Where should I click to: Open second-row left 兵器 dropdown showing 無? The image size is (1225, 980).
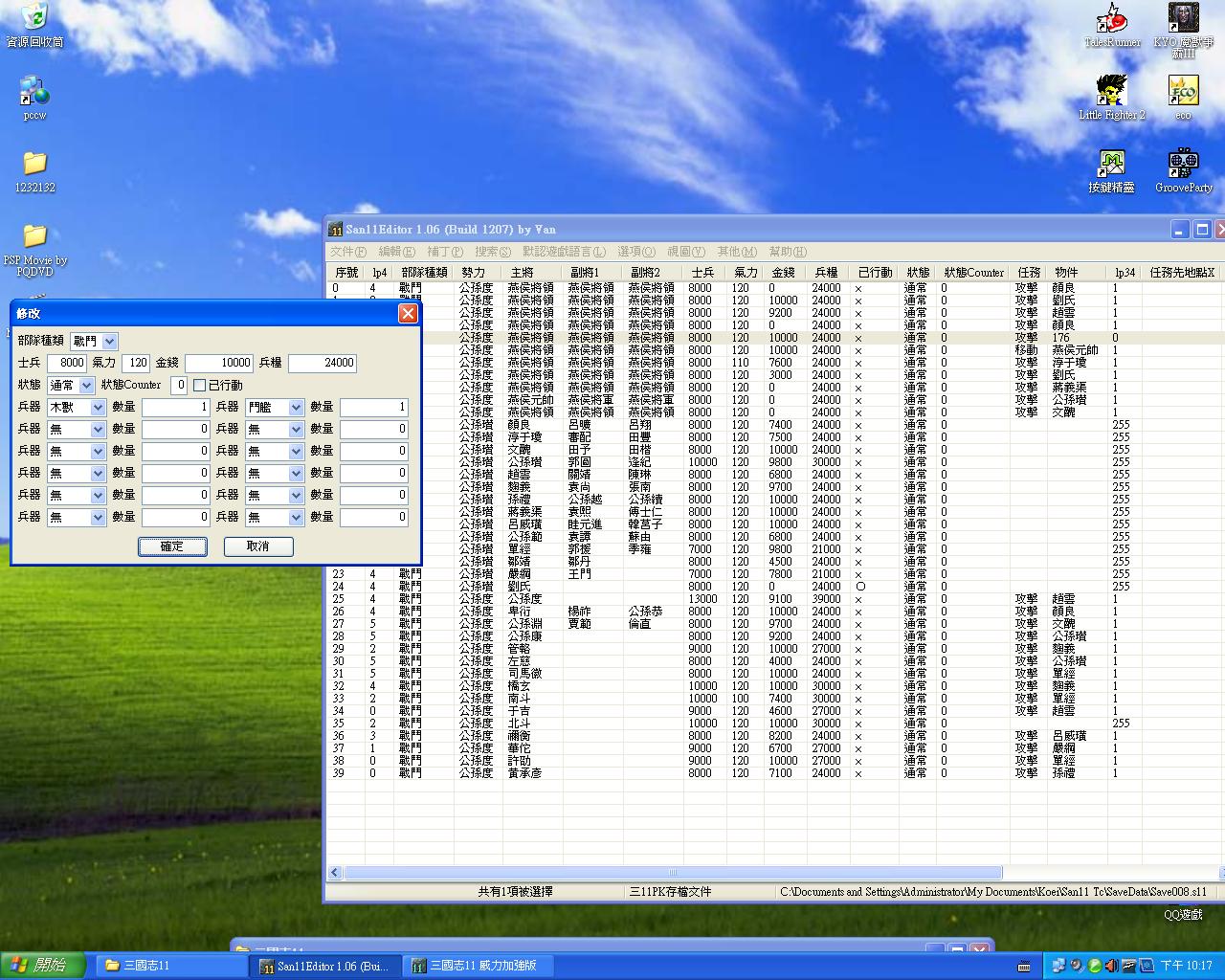click(98, 429)
